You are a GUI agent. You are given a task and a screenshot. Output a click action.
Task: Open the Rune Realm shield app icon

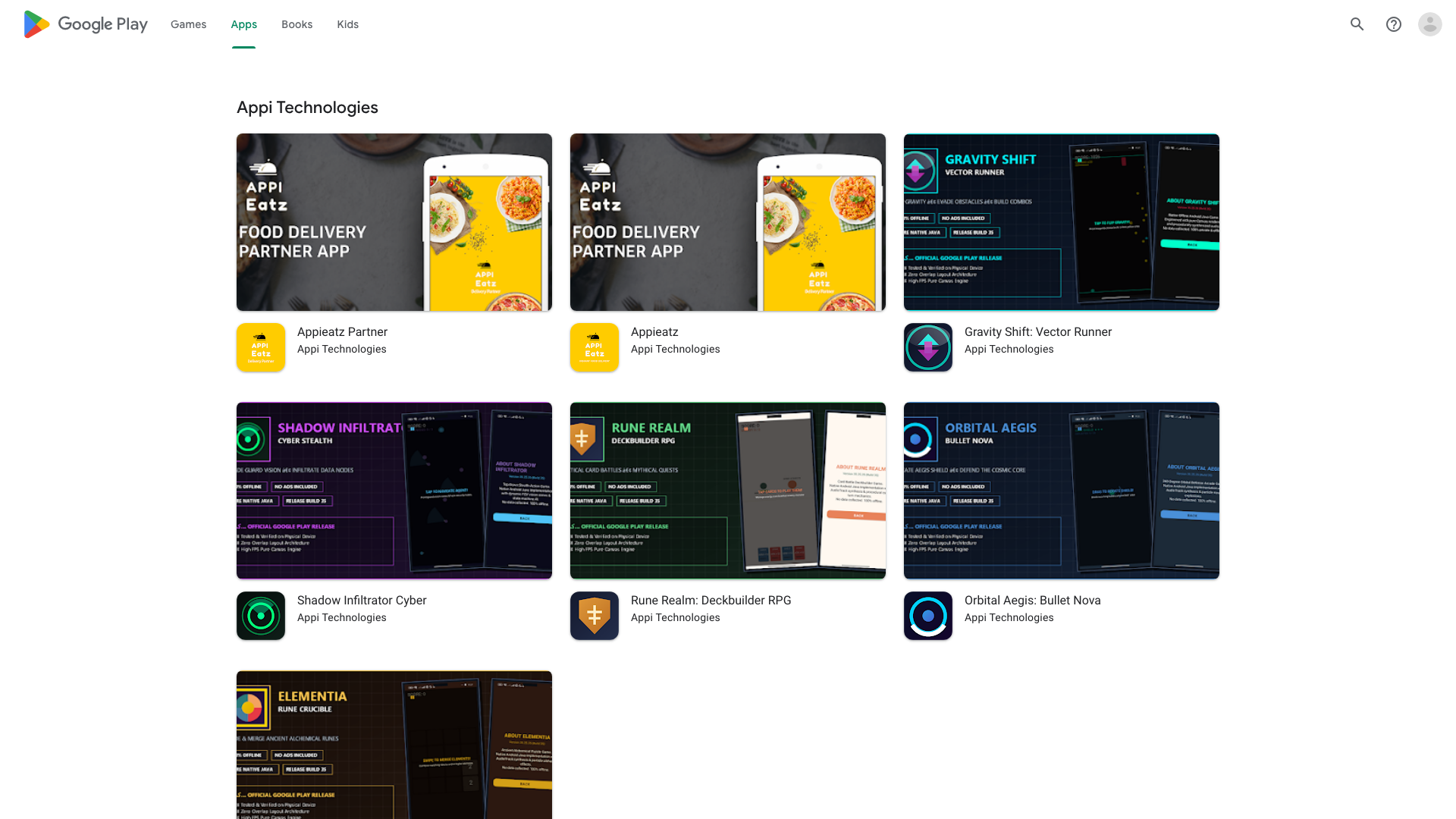(595, 616)
